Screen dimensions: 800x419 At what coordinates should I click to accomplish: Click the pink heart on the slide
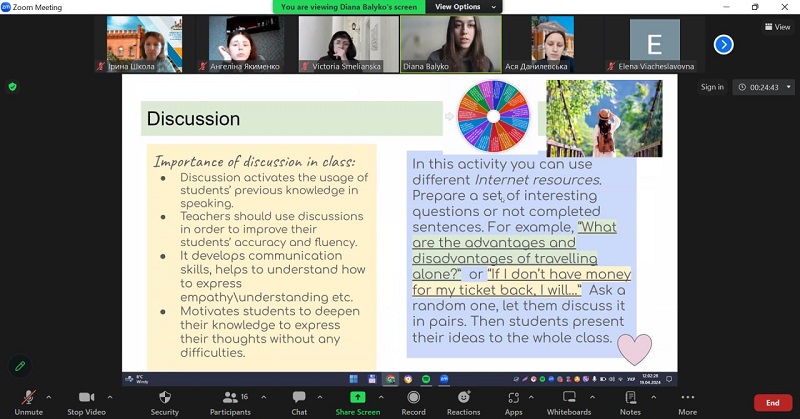pyautogui.click(x=635, y=350)
